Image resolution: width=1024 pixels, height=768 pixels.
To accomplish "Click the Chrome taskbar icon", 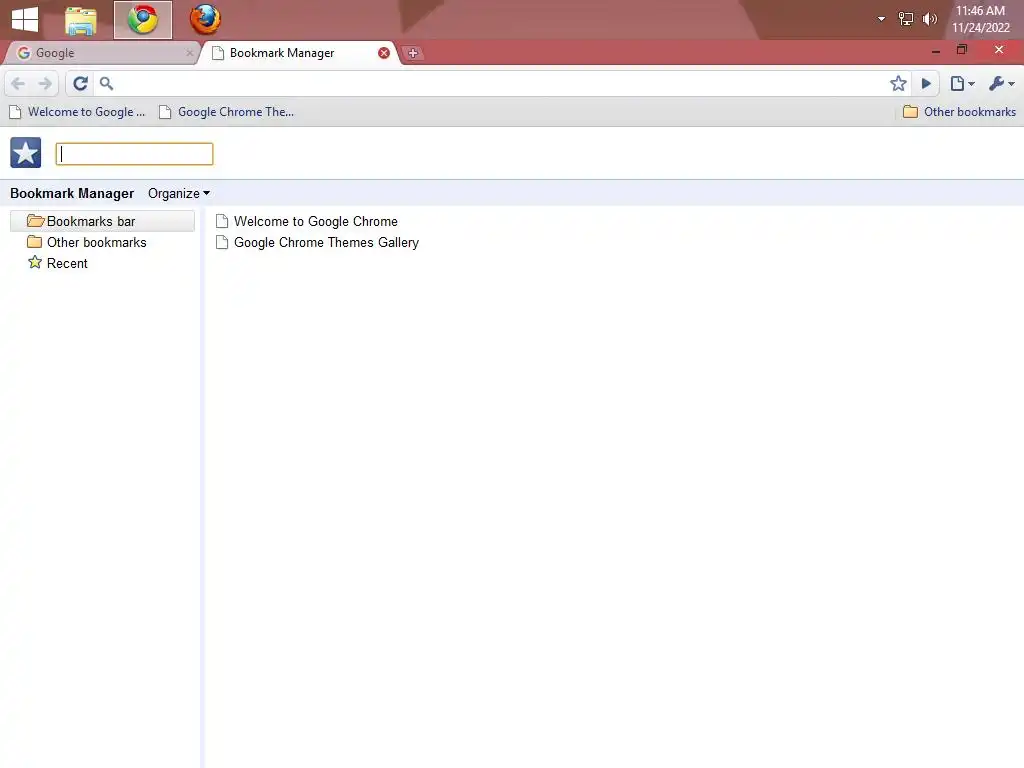I will 143,20.
